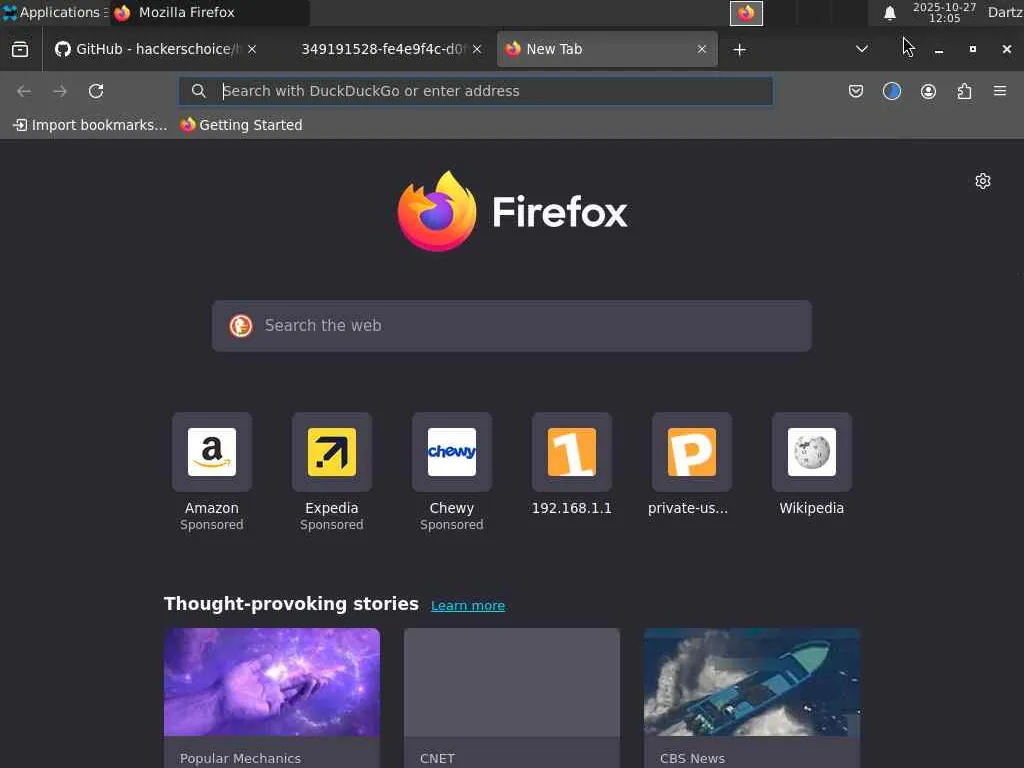Image resolution: width=1024 pixels, height=768 pixels.
Task: Open the Applications menu
Action: click(x=54, y=12)
